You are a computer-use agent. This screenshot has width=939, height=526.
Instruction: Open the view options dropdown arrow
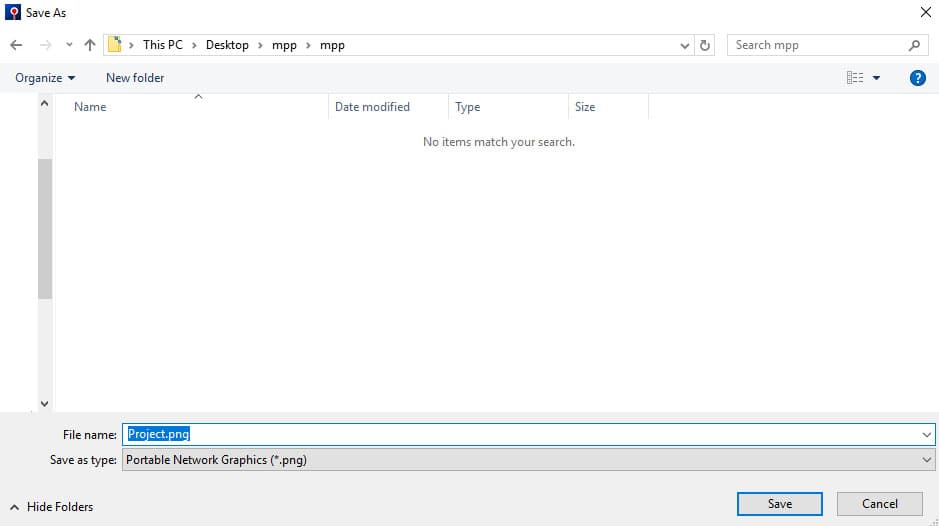point(877,78)
